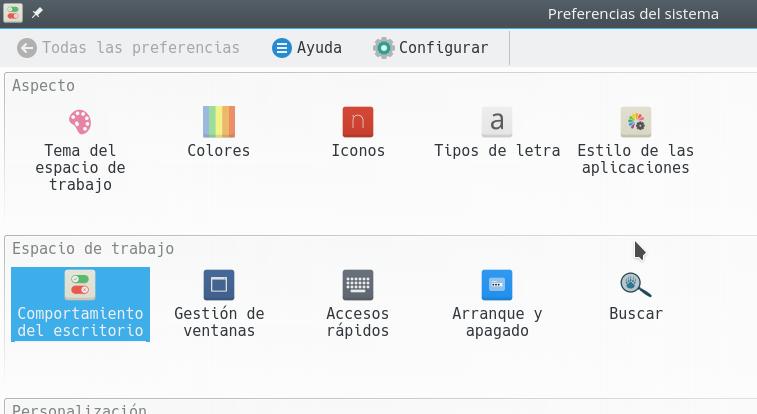
Task: Toggle the pin icon in title bar
Action: pos(37,13)
